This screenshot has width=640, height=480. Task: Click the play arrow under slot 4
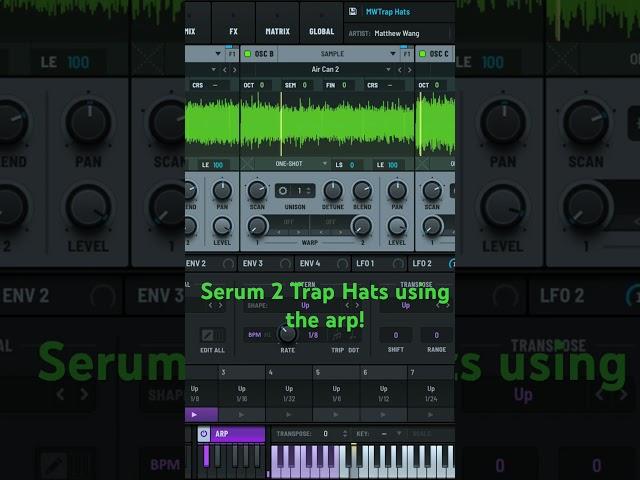(x=289, y=415)
